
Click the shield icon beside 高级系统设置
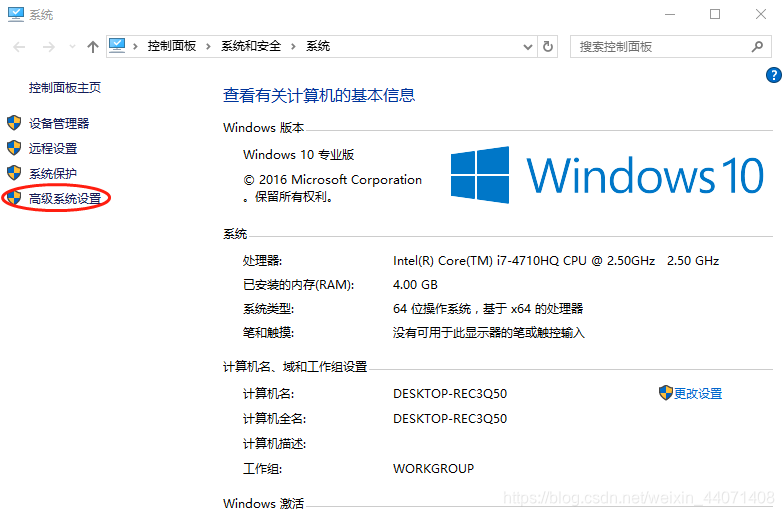(14, 198)
